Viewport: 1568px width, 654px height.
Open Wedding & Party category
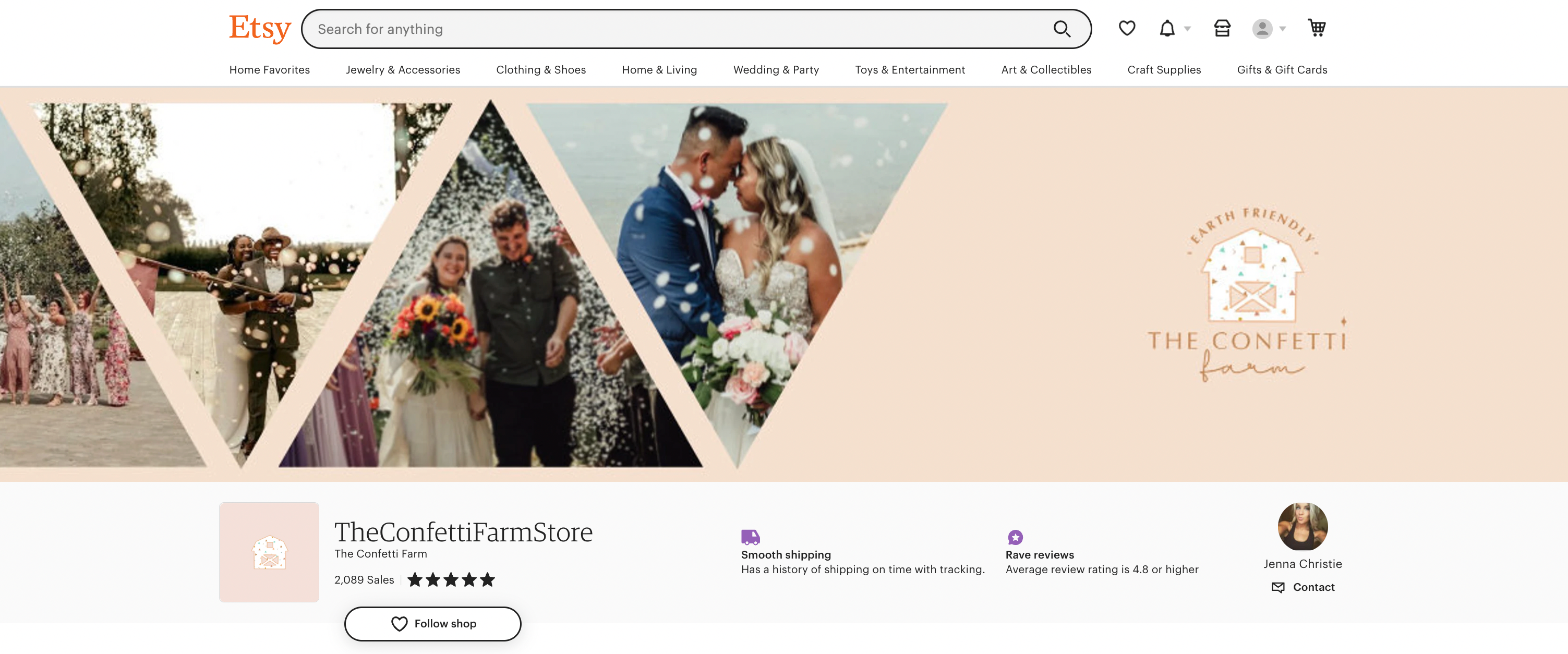[776, 69]
